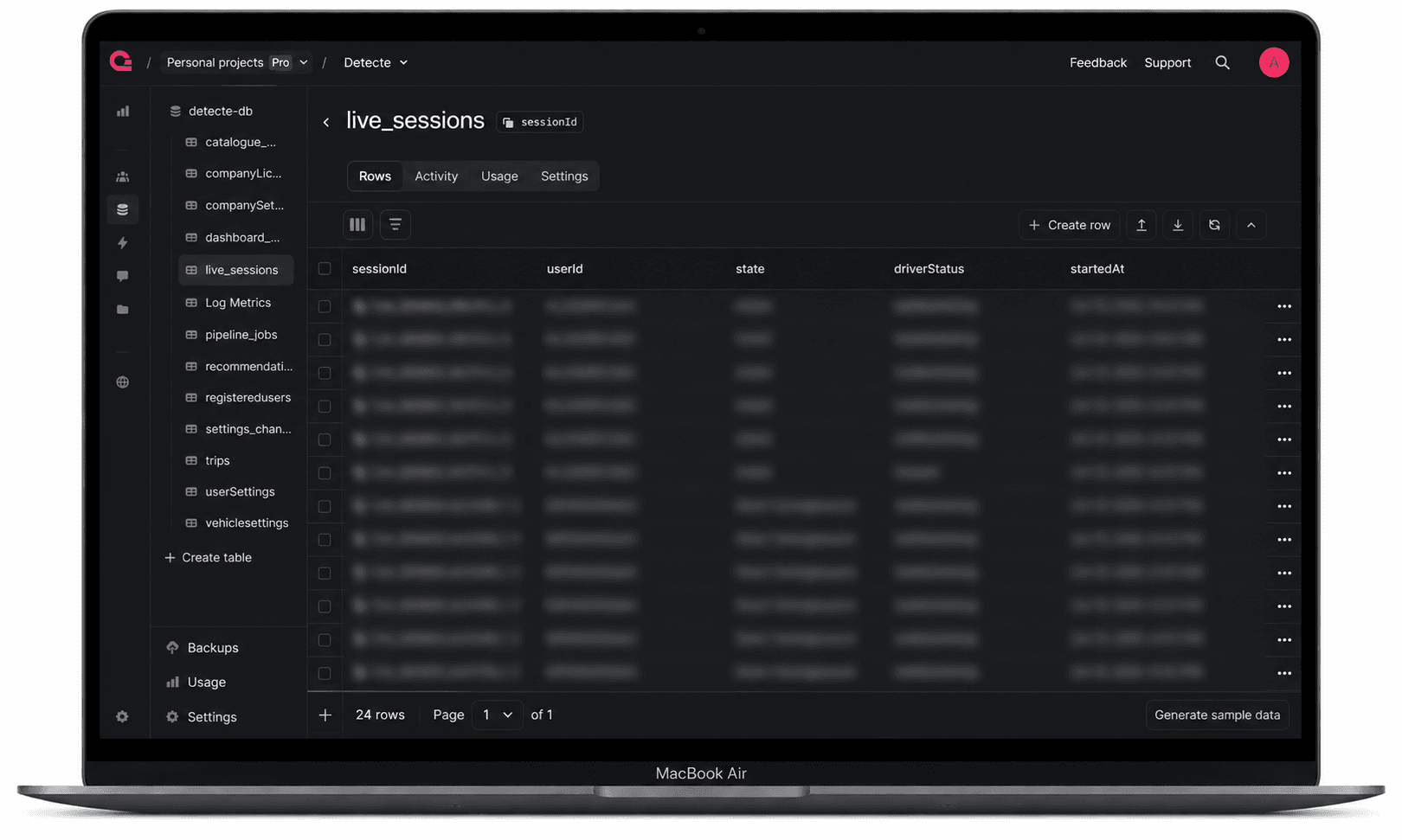
Task: Select the fourth row checkbox
Action: pyautogui.click(x=325, y=407)
